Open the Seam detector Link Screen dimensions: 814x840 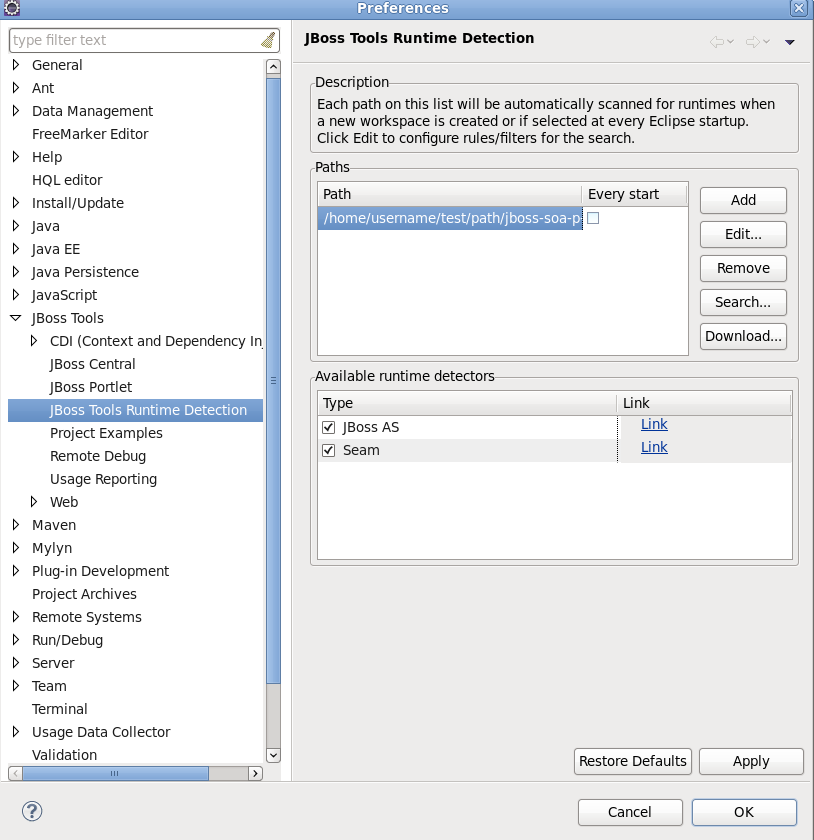click(654, 447)
